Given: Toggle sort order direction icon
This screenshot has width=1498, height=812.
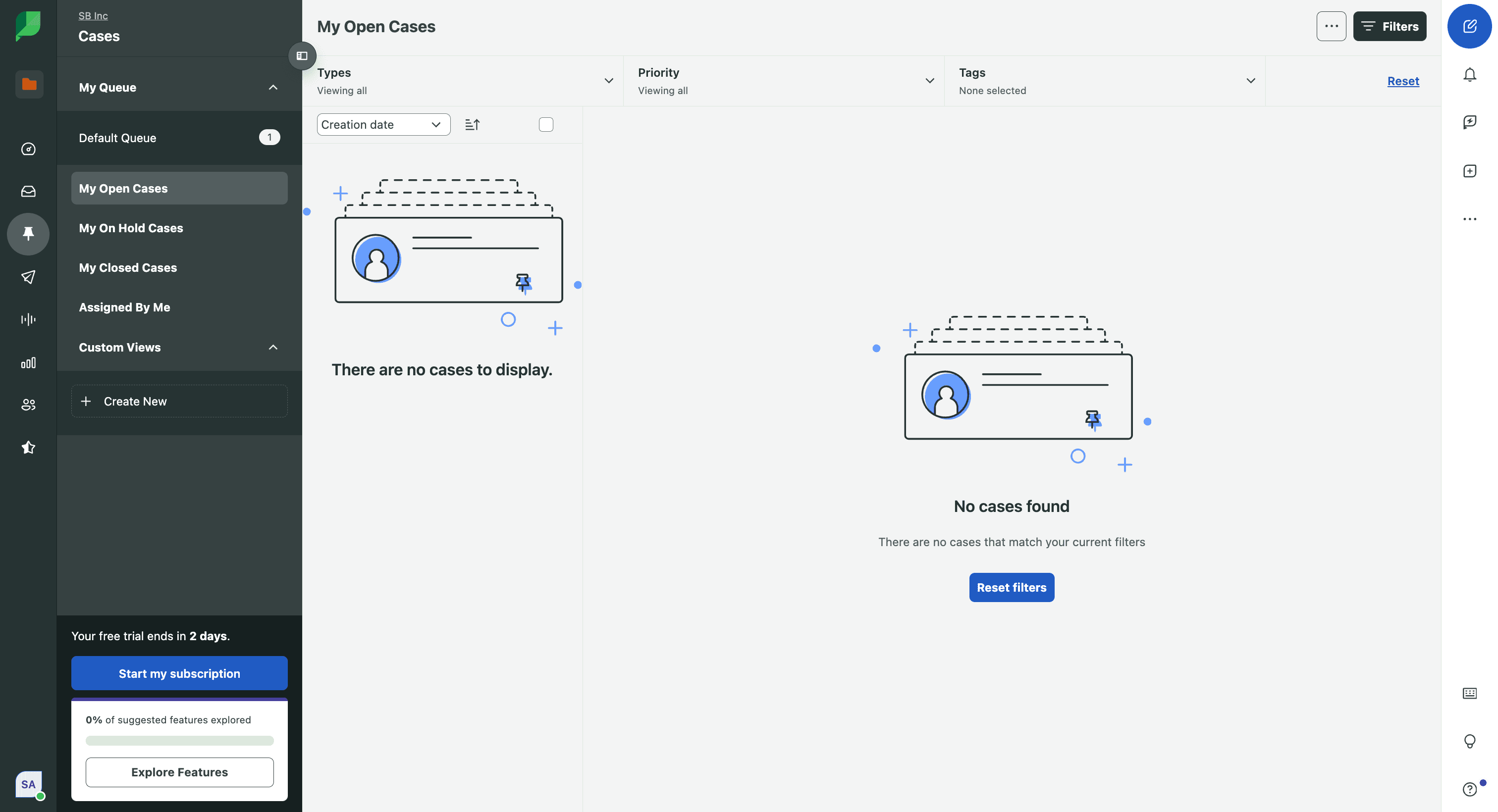Looking at the screenshot, I should point(472,124).
